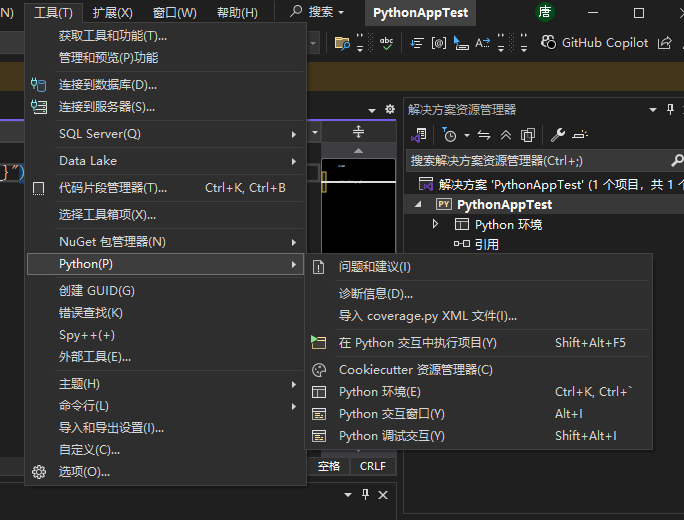Expand the NuGet 包管理器(N) submenu
The width and height of the screenshot is (684, 520).
[x=294, y=242]
